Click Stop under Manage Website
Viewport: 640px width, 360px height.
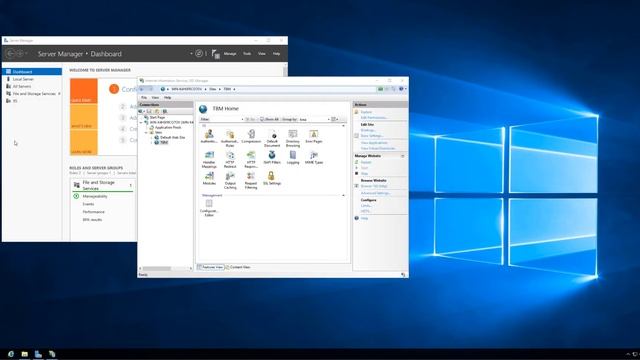364,173
